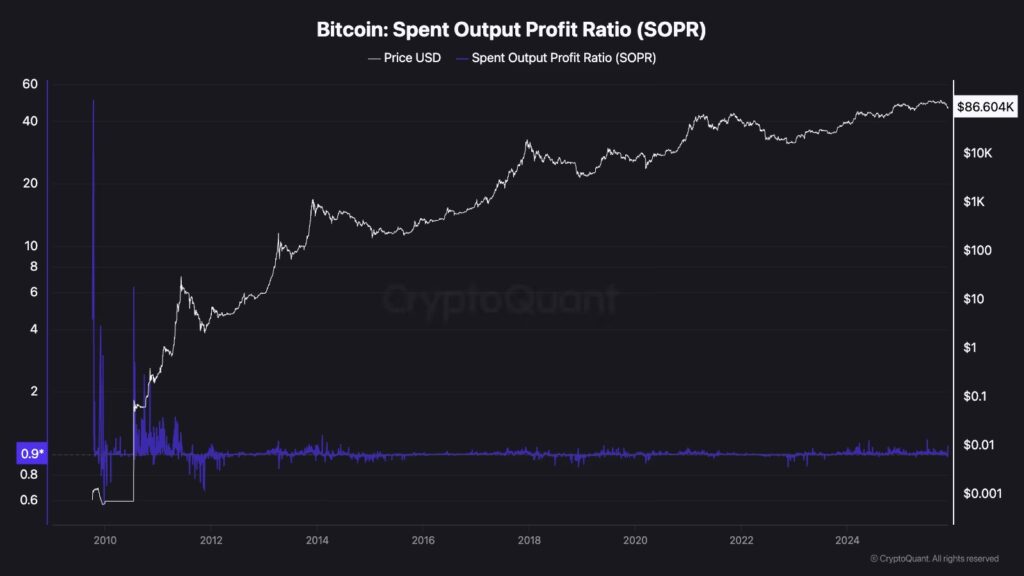This screenshot has height=576, width=1024.
Task: Select the 2024 label on the time axis
Action: click(x=846, y=540)
